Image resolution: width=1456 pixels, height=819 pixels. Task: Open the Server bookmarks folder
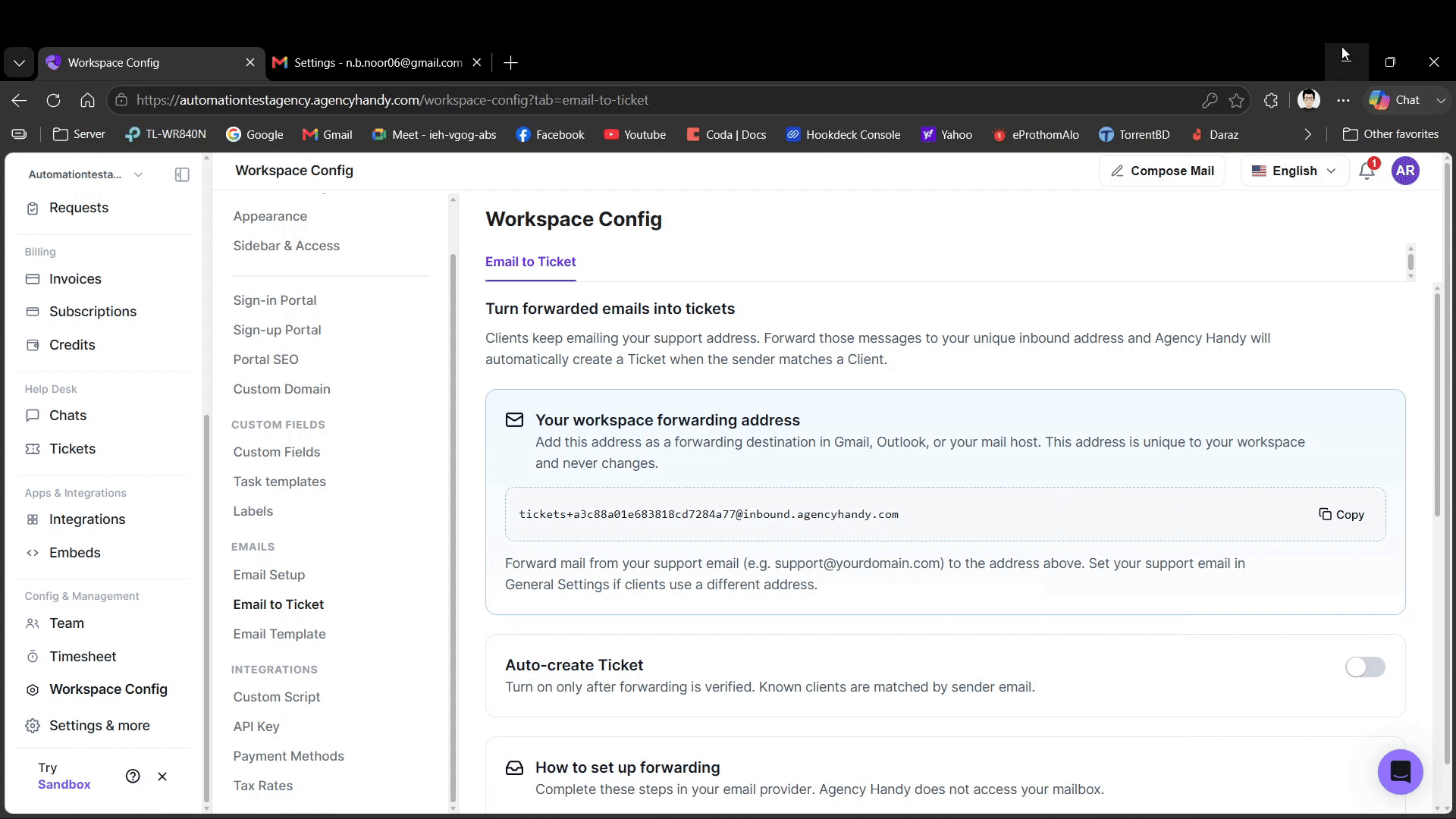[79, 134]
